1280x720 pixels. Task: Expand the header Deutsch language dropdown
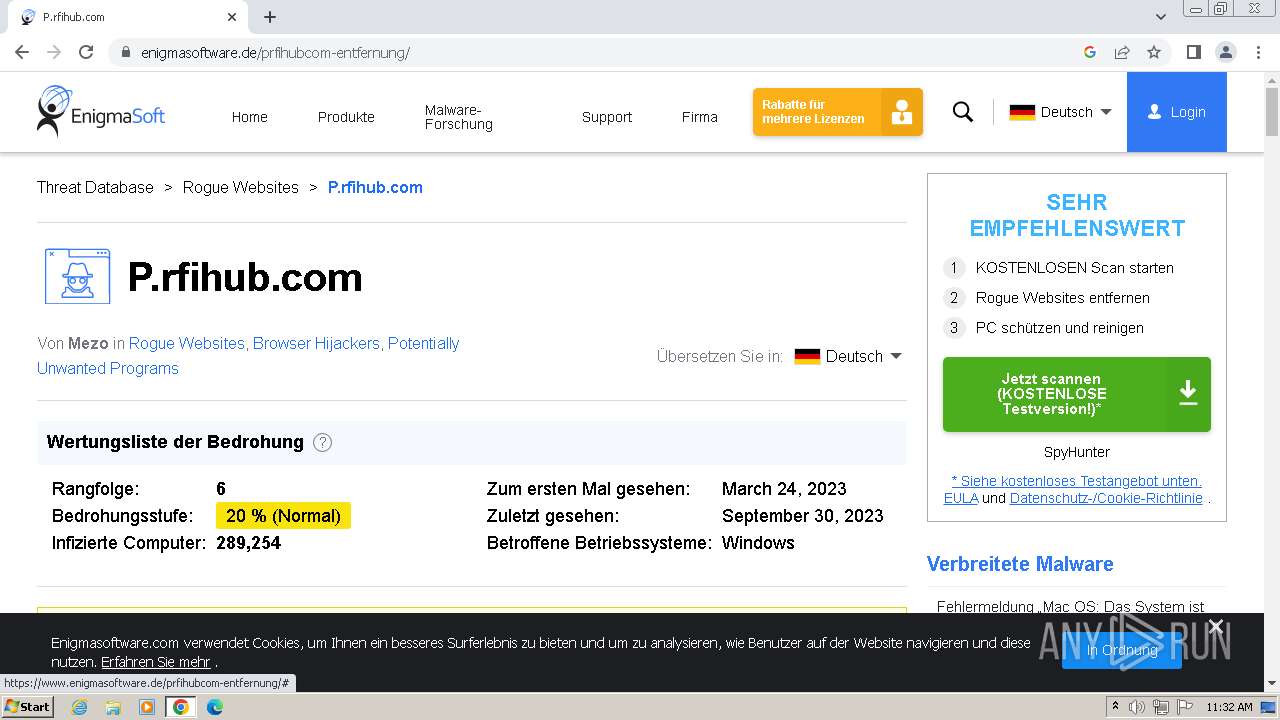coord(1060,112)
